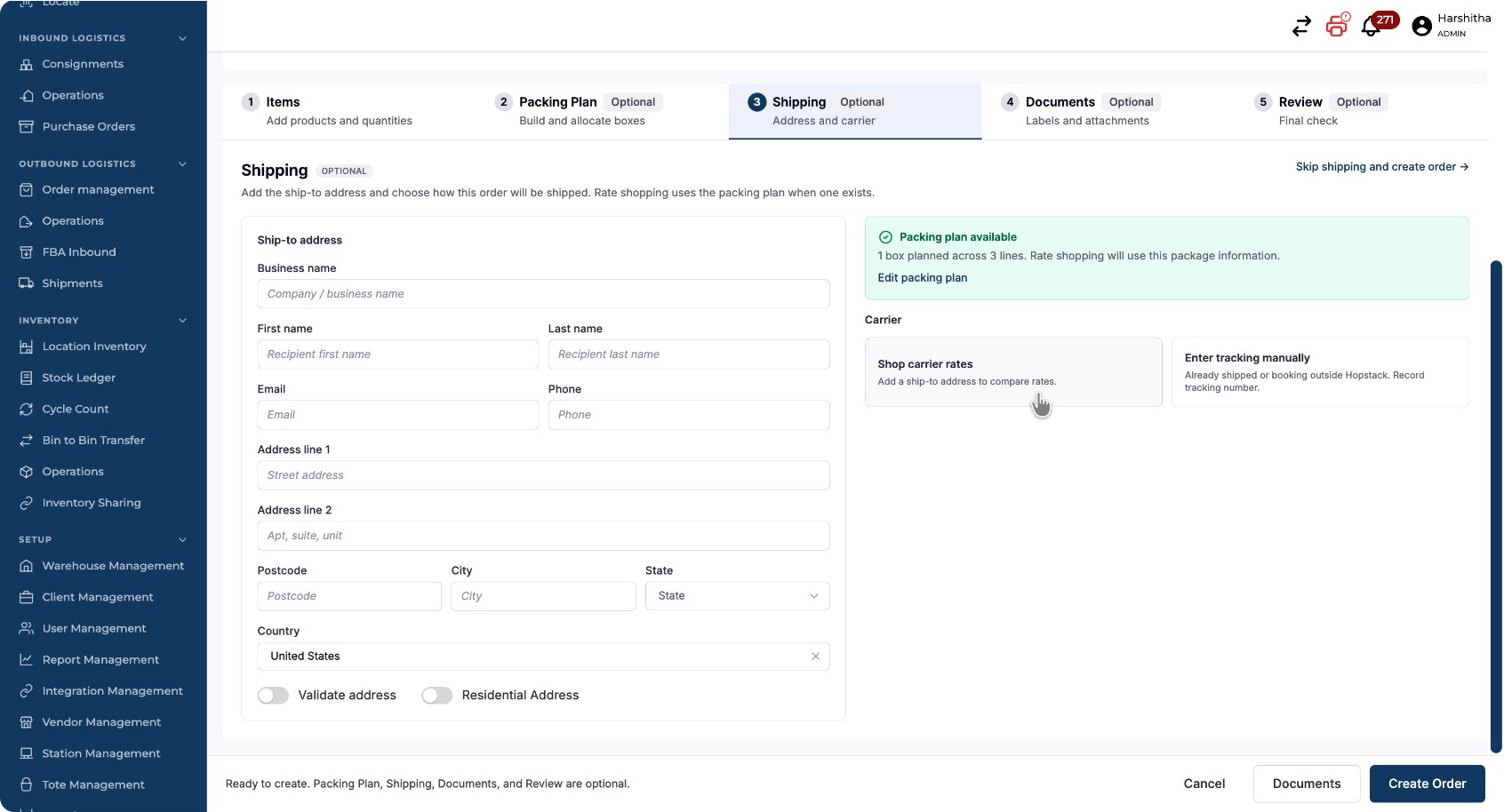Click the Purchase Orders sidebar icon
The height and width of the screenshot is (812, 1504).
point(27,126)
